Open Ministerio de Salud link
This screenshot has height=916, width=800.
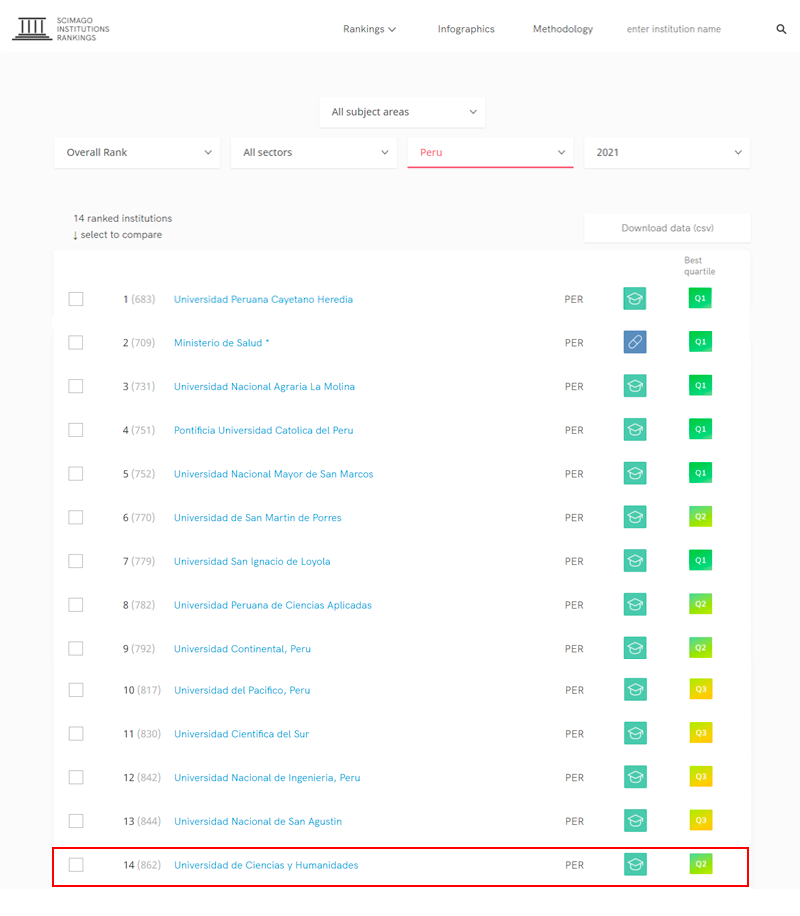[x=221, y=344]
